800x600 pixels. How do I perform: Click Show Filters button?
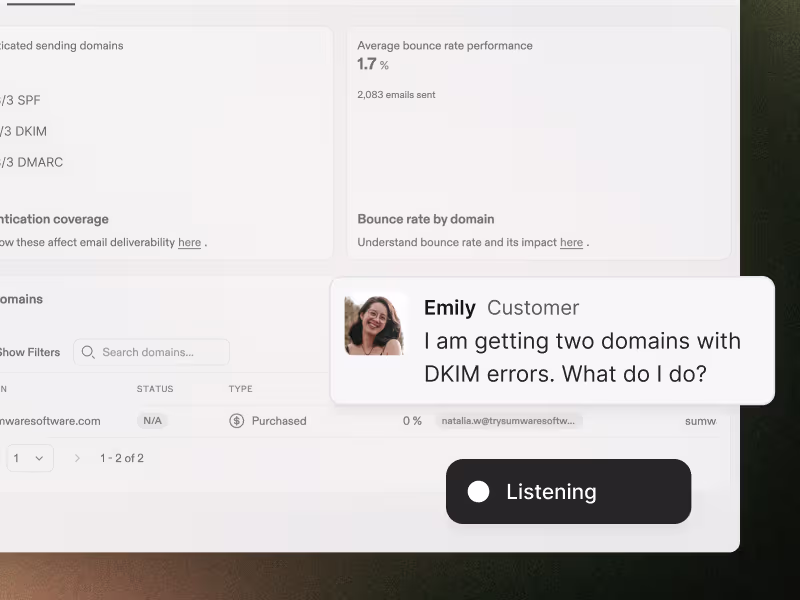[x=29, y=352]
